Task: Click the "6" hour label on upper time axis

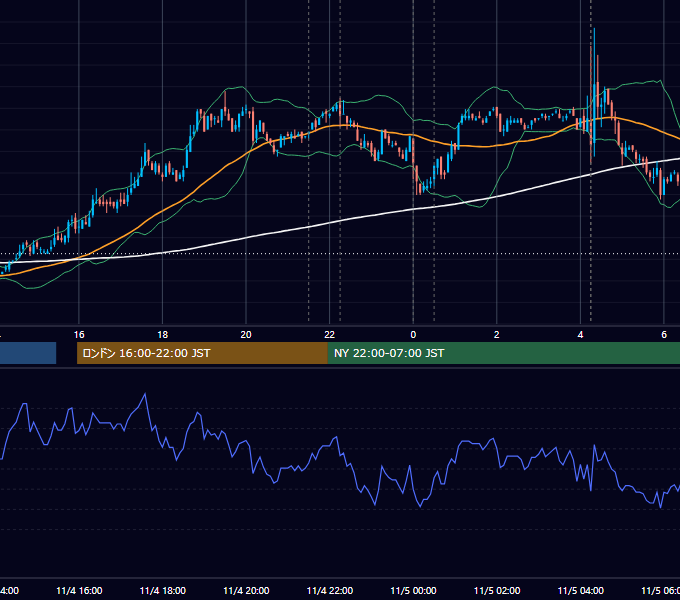Action: (x=664, y=335)
